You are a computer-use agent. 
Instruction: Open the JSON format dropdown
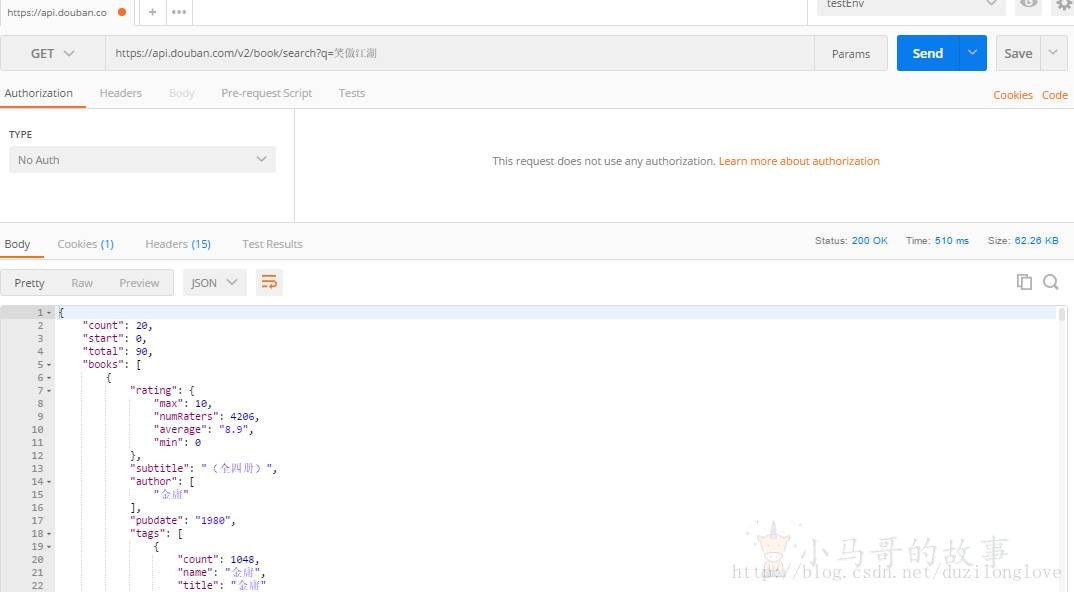(214, 282)
